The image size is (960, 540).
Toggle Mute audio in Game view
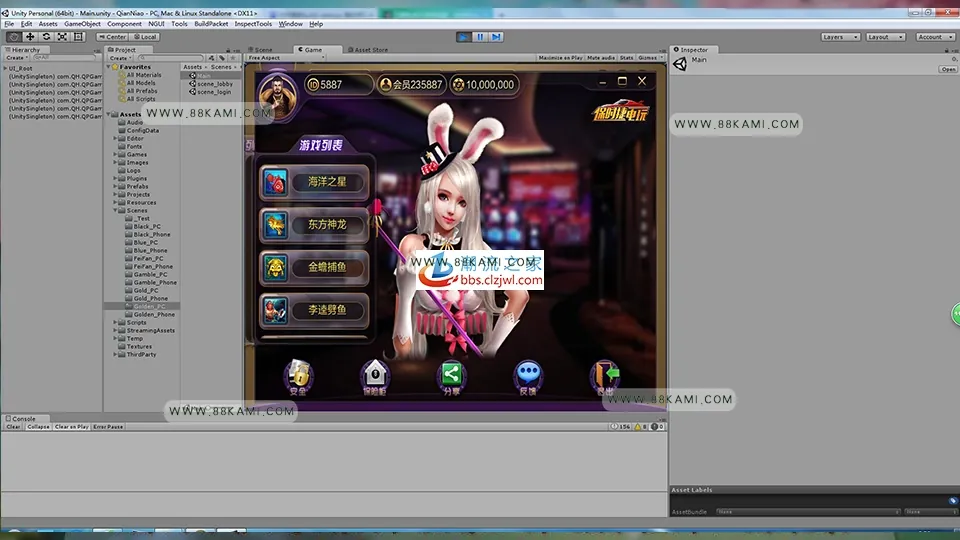coord(601,58)
